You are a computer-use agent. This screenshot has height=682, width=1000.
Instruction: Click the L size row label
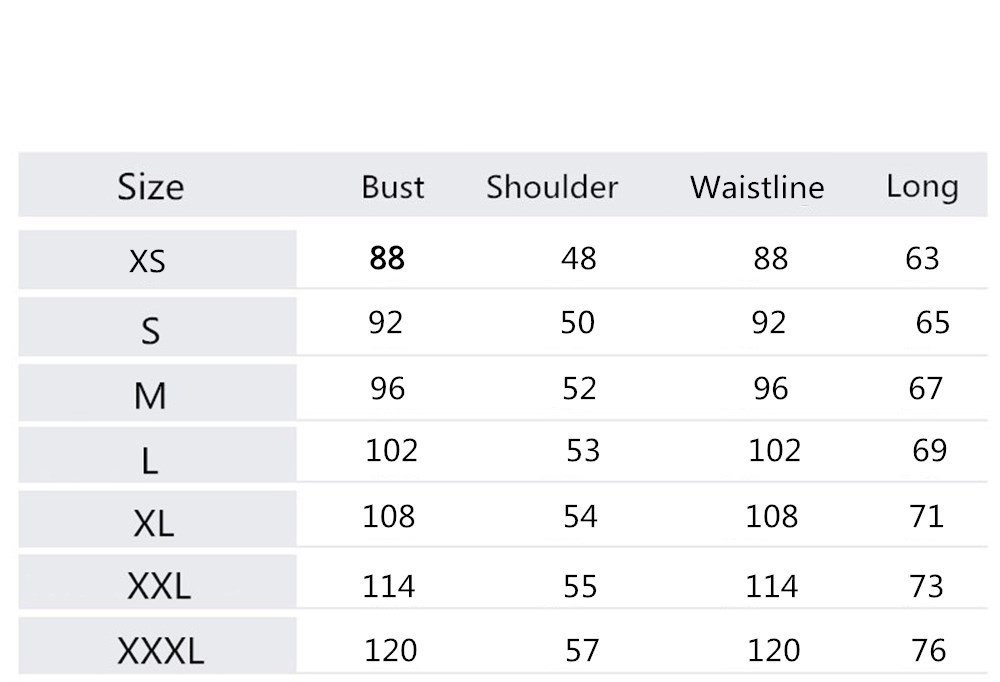pos(150,461)
